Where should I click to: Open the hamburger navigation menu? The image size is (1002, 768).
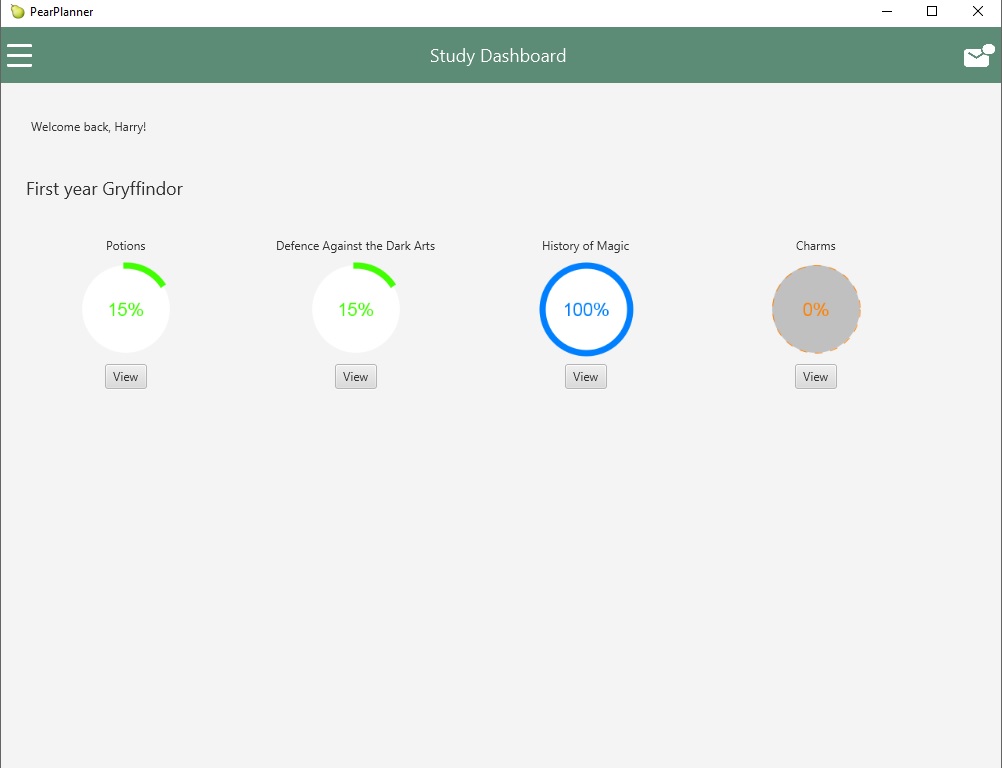[x=20, y=55]
